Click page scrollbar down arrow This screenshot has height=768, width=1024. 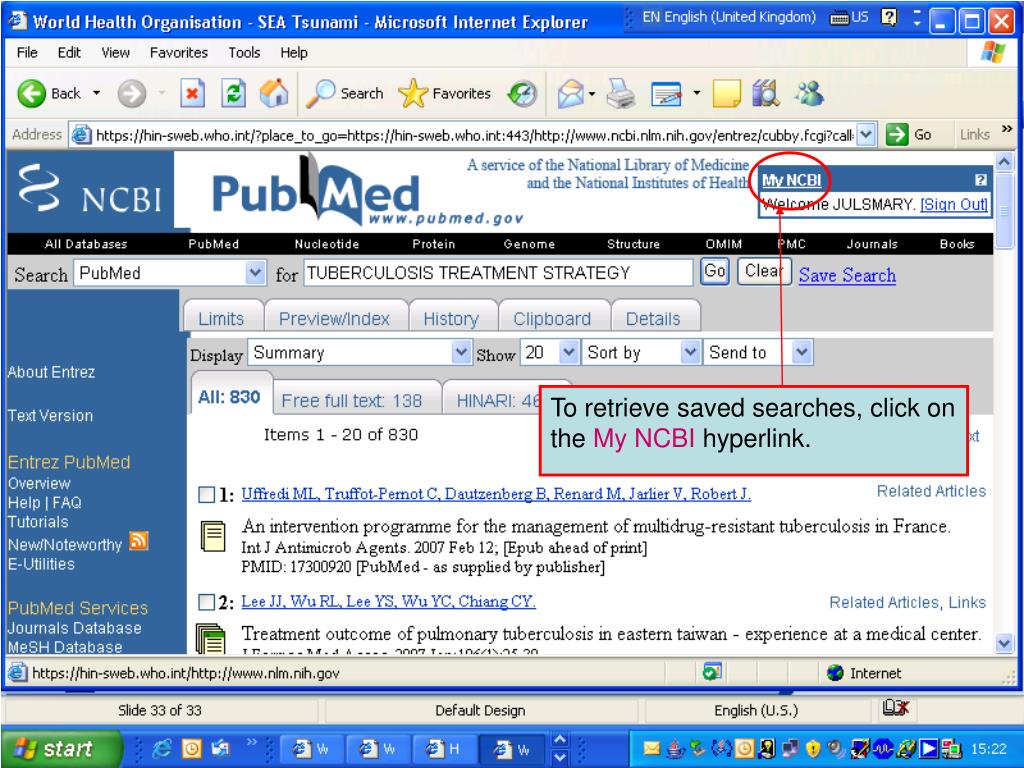[1004, 643]
